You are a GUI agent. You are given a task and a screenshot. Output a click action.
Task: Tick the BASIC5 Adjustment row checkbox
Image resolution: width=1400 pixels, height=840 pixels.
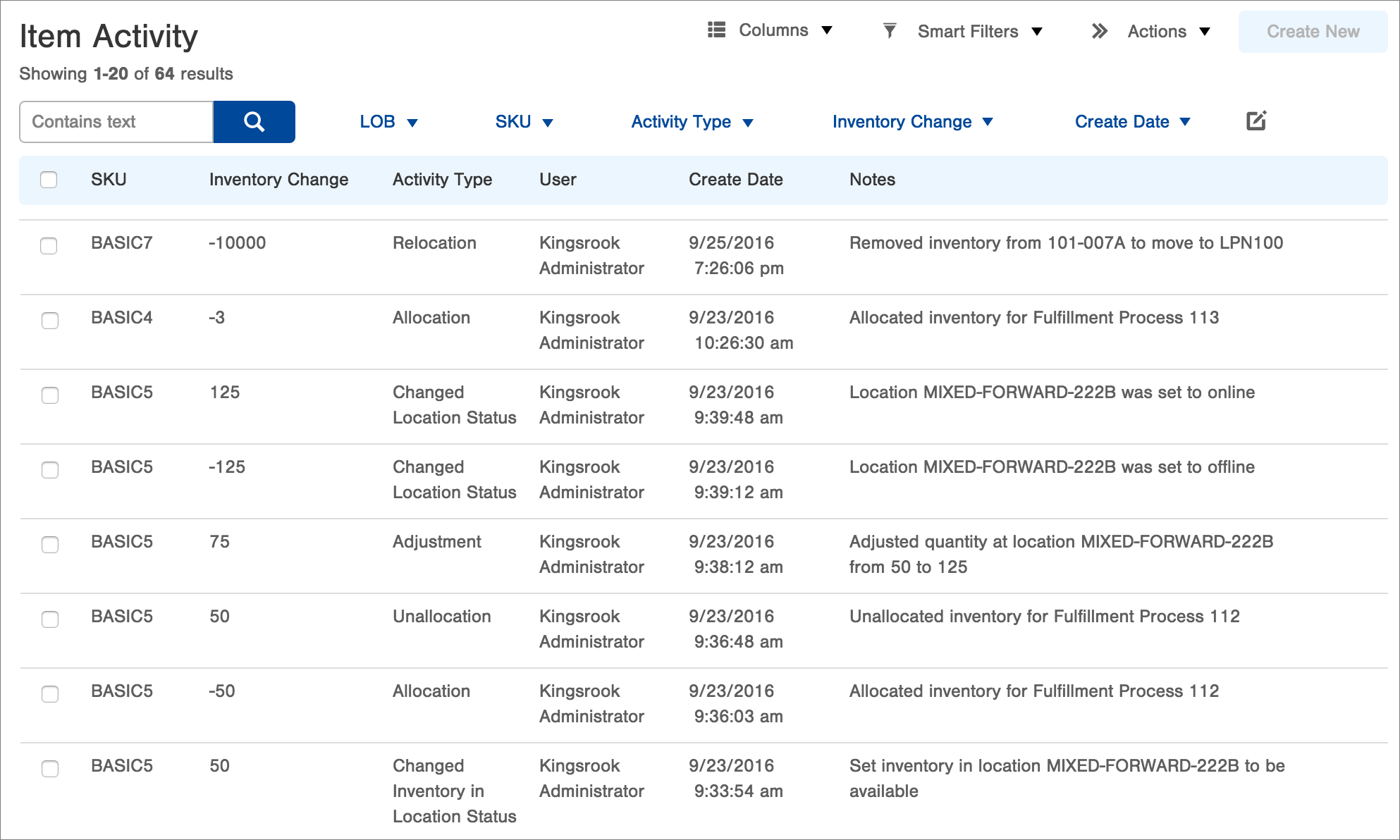coord(49,545)
